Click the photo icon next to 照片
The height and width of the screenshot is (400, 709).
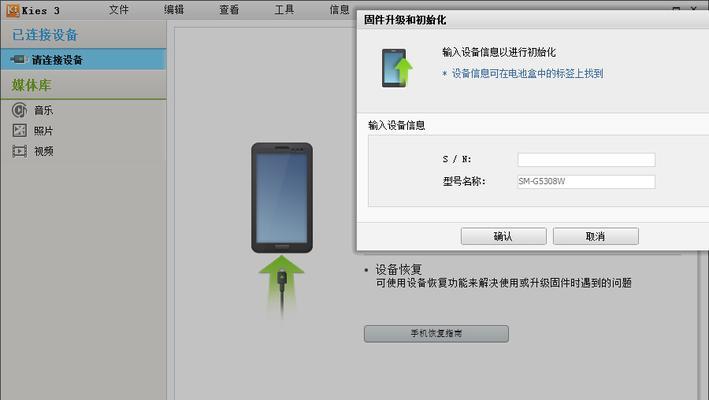tap(19, 131)
